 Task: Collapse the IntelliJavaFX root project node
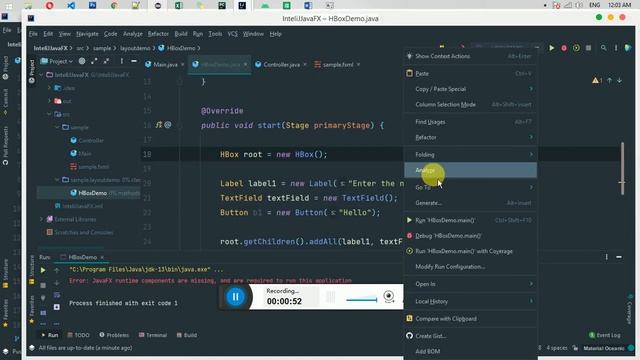pyautogui.click(x=41, y=75)
